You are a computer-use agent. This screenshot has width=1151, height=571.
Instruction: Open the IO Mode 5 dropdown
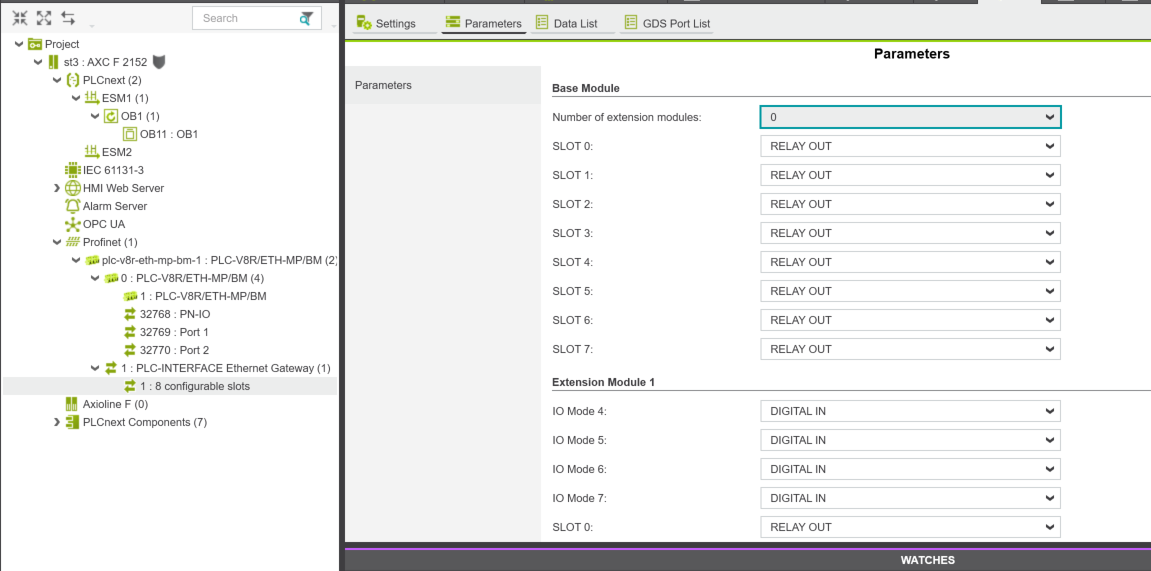click(x=909, y=440)
